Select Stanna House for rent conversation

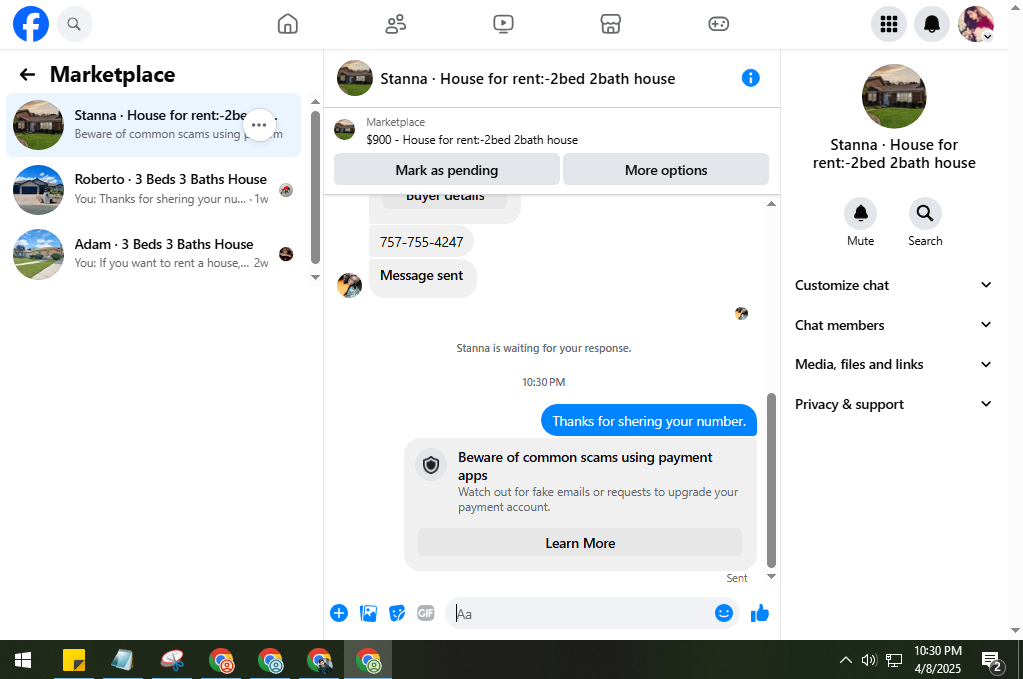point(154,125)
